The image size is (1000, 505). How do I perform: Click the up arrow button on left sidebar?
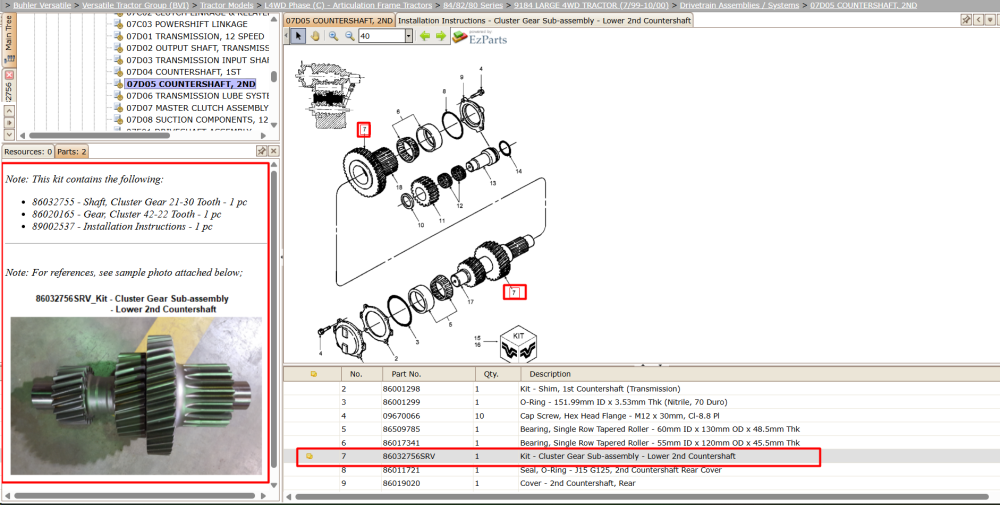point(9,110)
